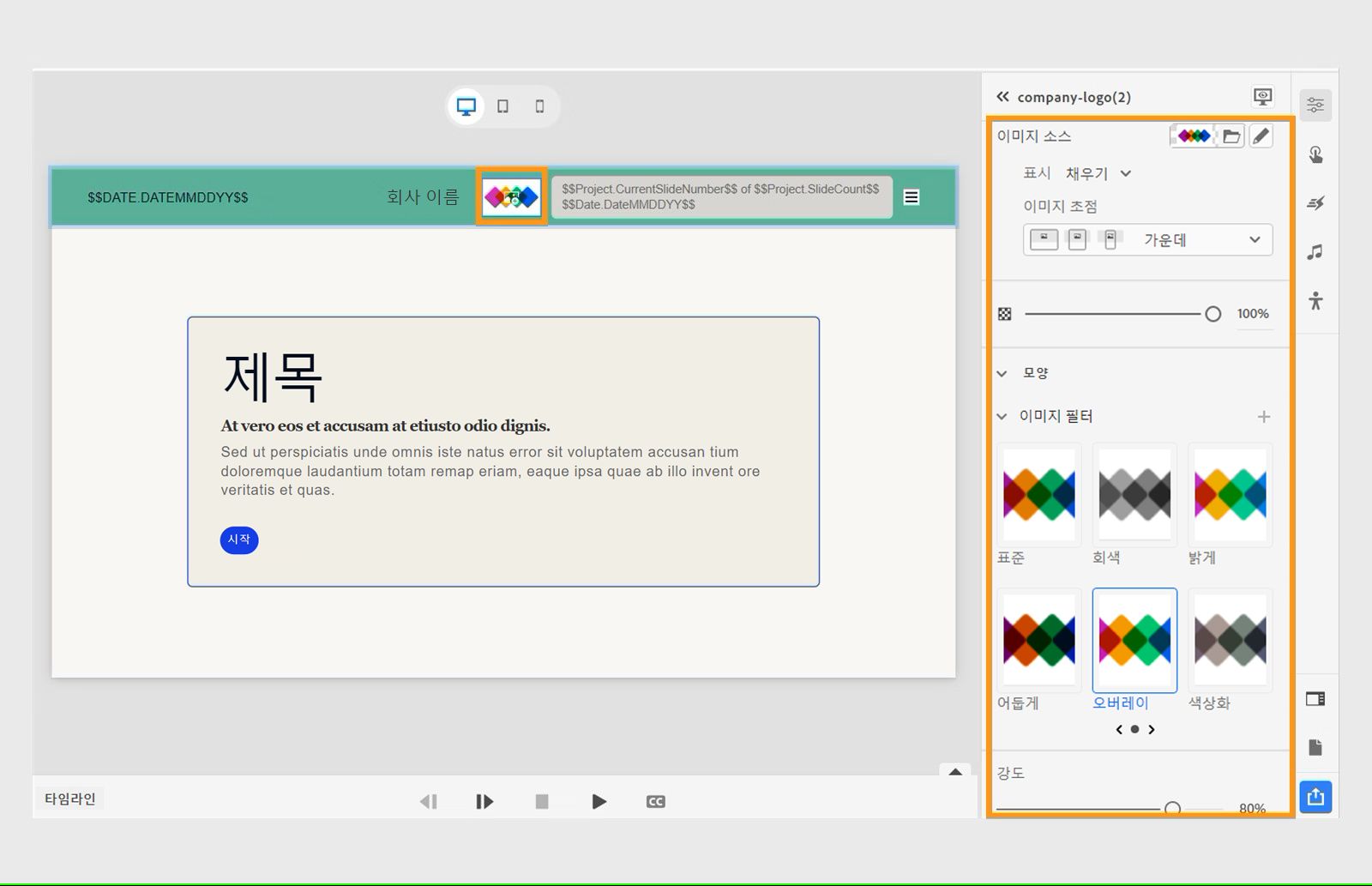Click the blue share export icon

[x=1316, y=796]
